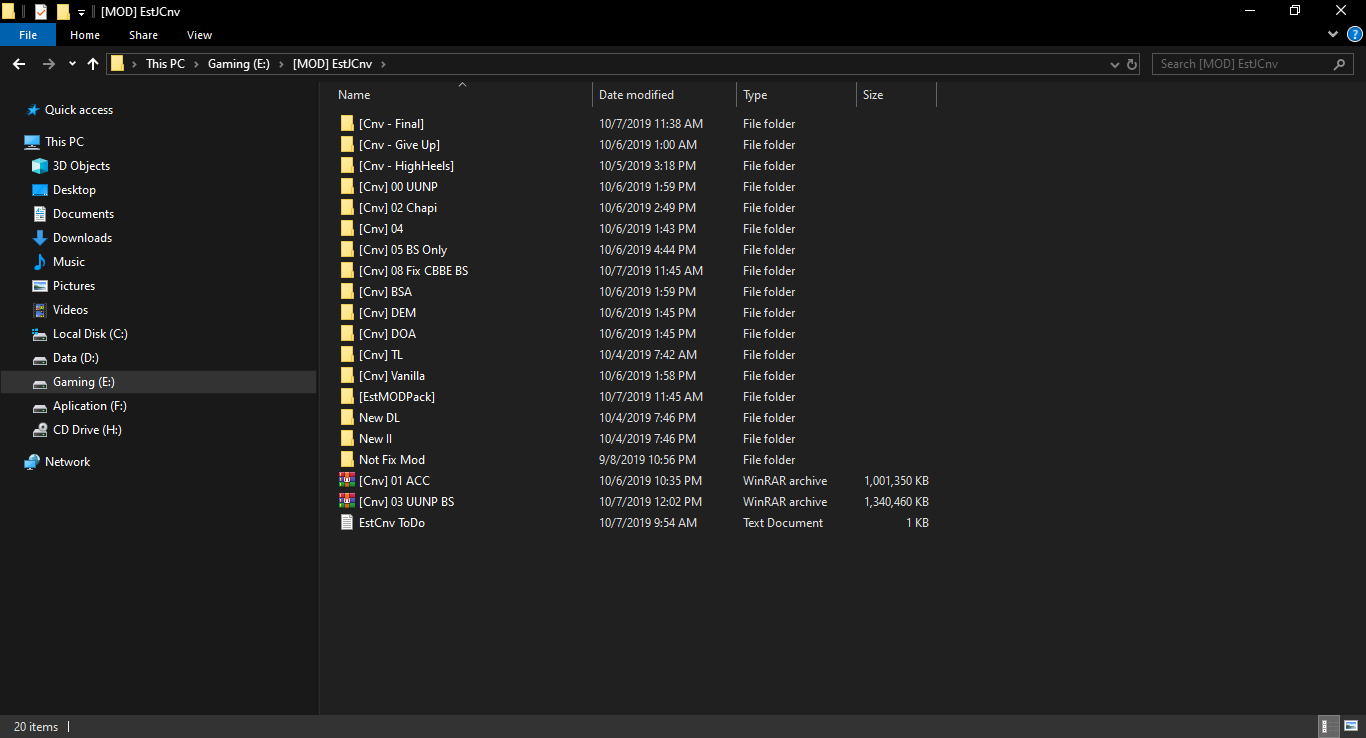This screenshot has width=1366, height=738.
Task: Open Network in navigation pane
Action: 67,462
